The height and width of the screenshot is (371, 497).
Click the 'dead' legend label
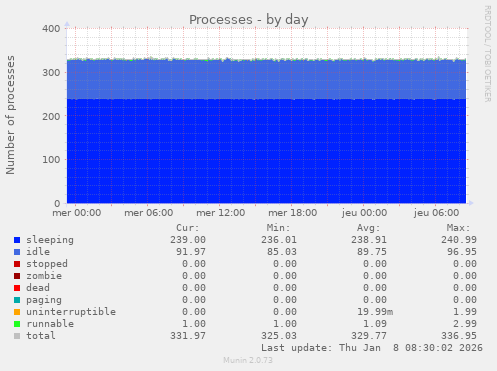click(x=38, y=288)
